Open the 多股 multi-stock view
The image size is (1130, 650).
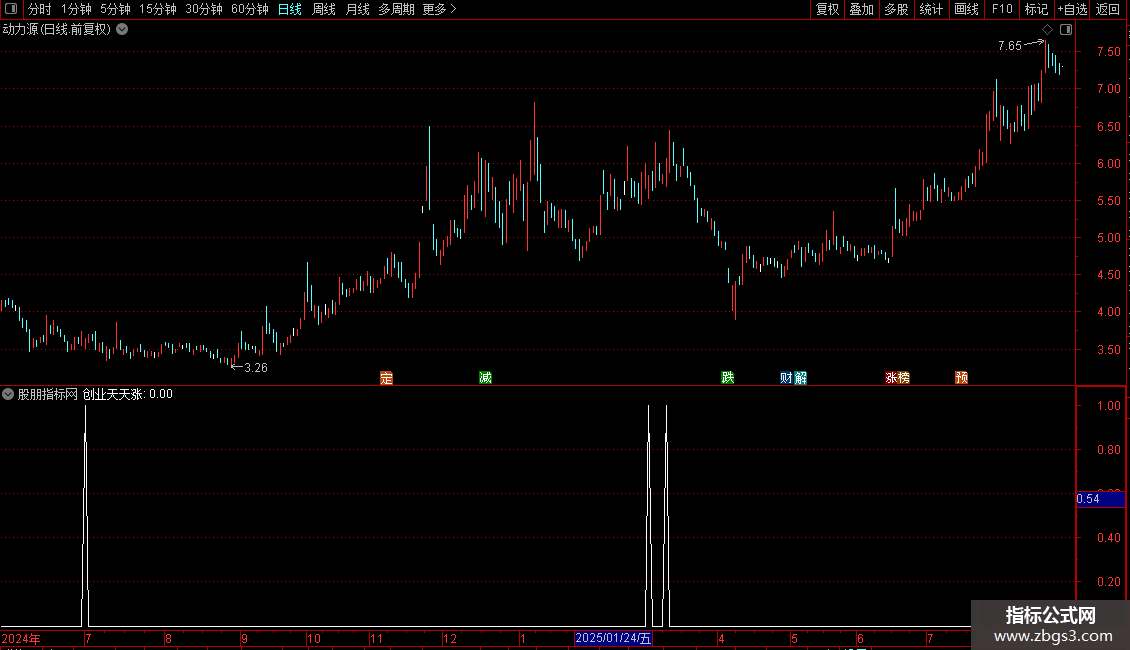896,9
